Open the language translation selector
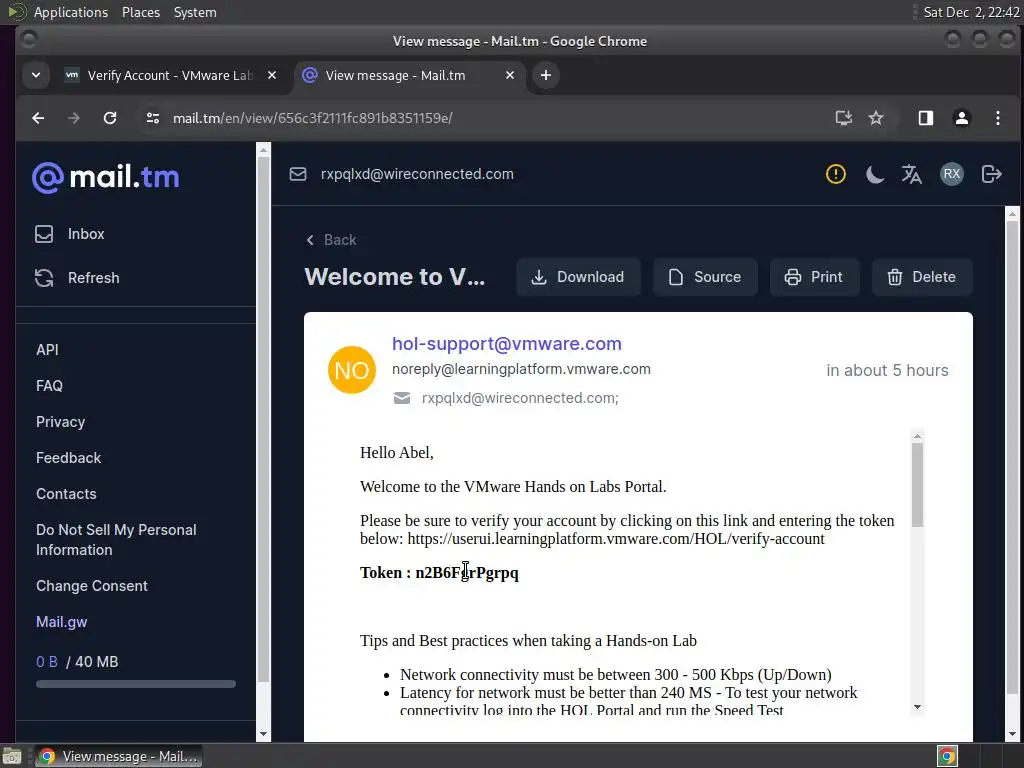Image resolution: width=1024 pixels, height=768 pixels. coord(912,174)
